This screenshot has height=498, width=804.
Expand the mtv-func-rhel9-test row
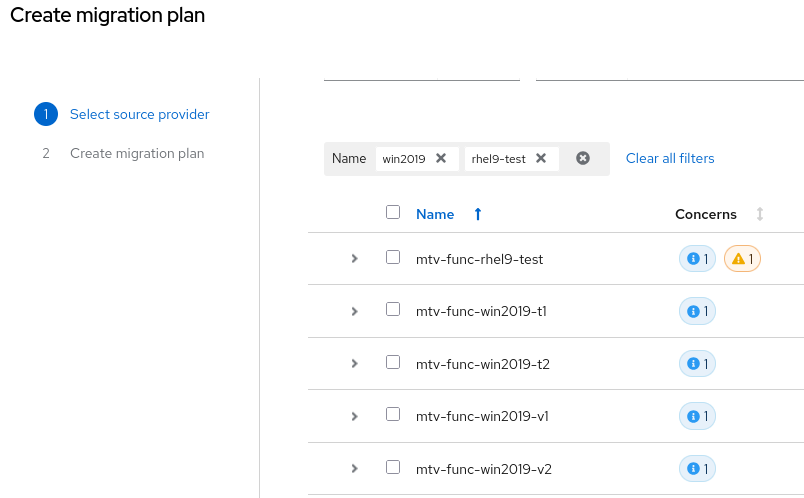coord(354,259)
